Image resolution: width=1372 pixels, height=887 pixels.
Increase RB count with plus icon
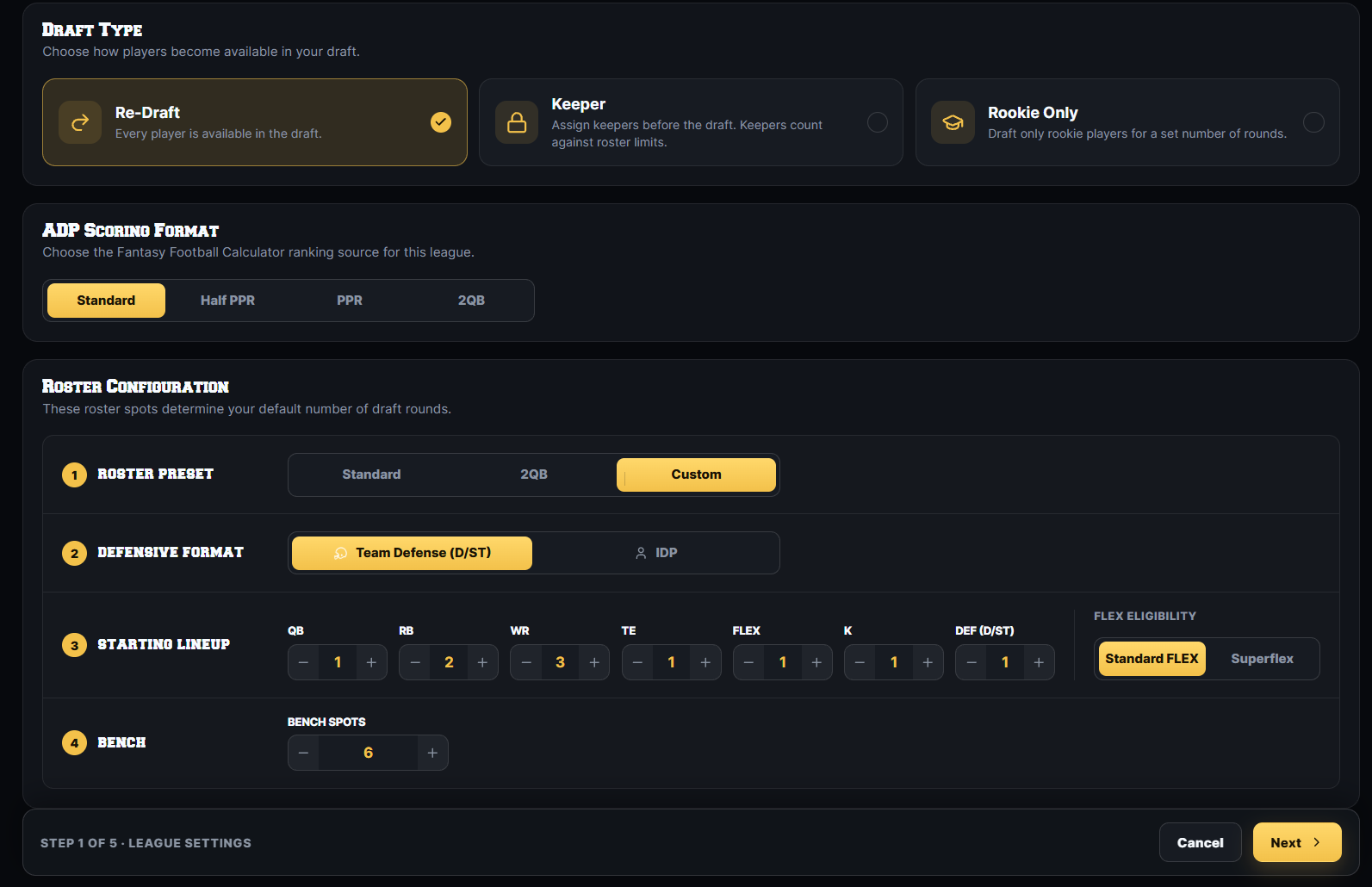(482, 662)
